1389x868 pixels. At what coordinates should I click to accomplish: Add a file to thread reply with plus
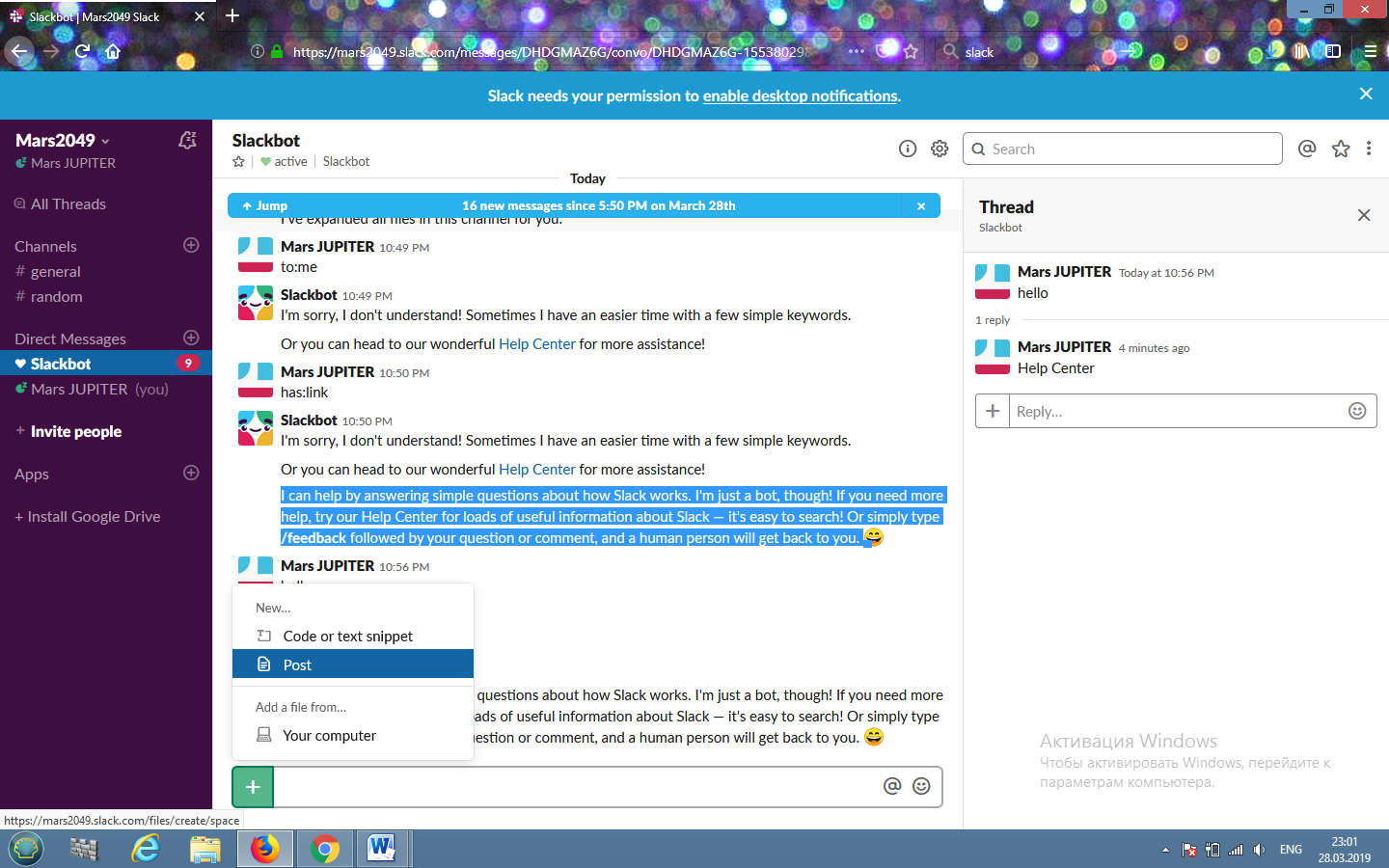(x=993, y=411)
